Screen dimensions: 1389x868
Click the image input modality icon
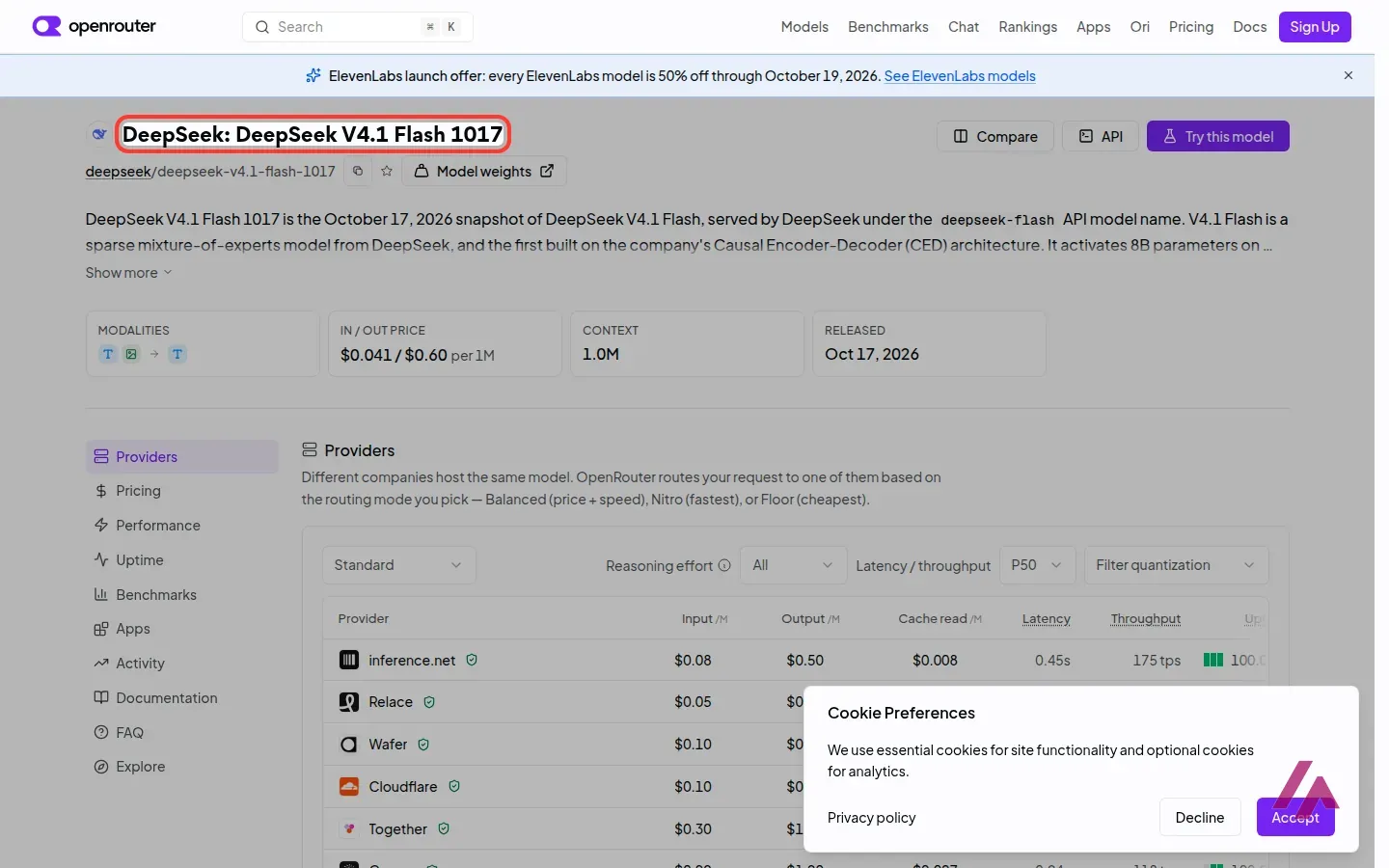(x=131, y=354)
